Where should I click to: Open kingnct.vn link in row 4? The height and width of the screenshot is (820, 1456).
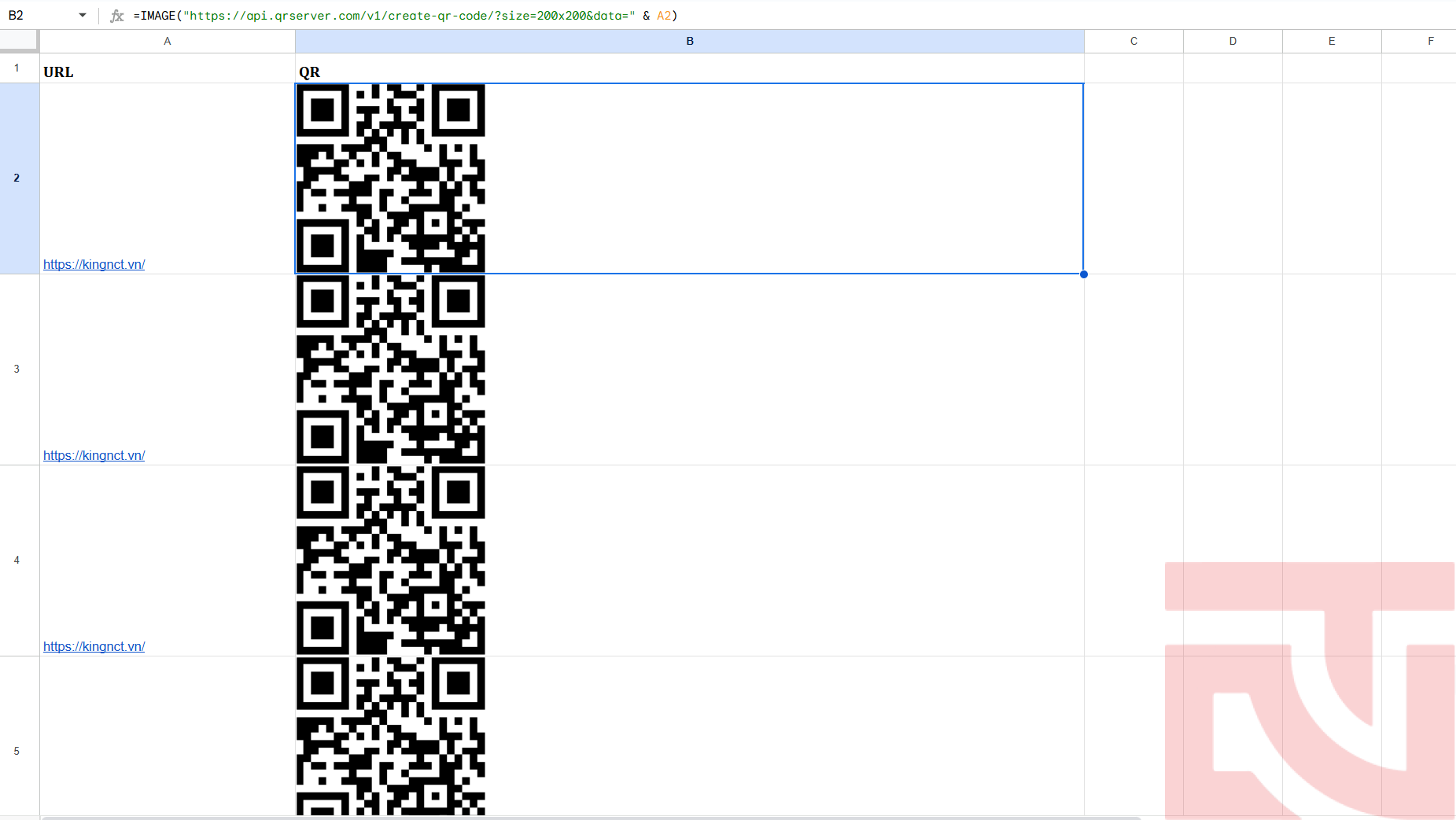point(94,646)
